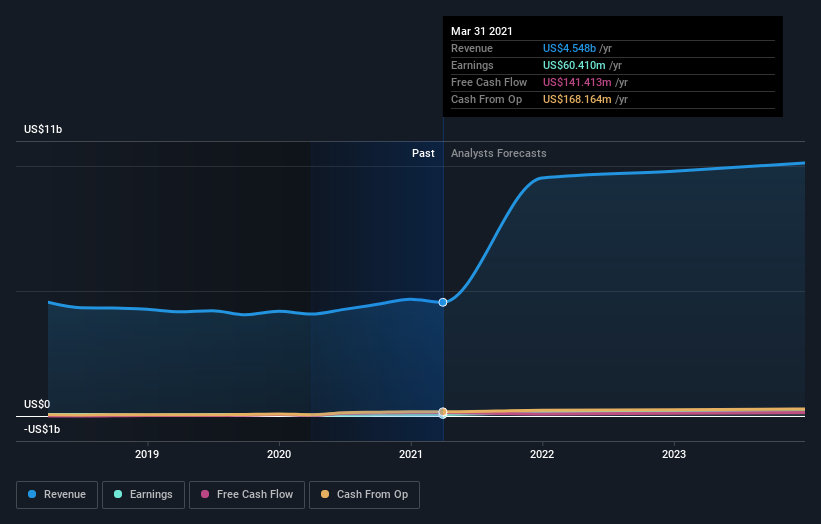This screenshot has height=524, width=821.
Task: Toggle the Earnings series legend button
Action: 143,495
